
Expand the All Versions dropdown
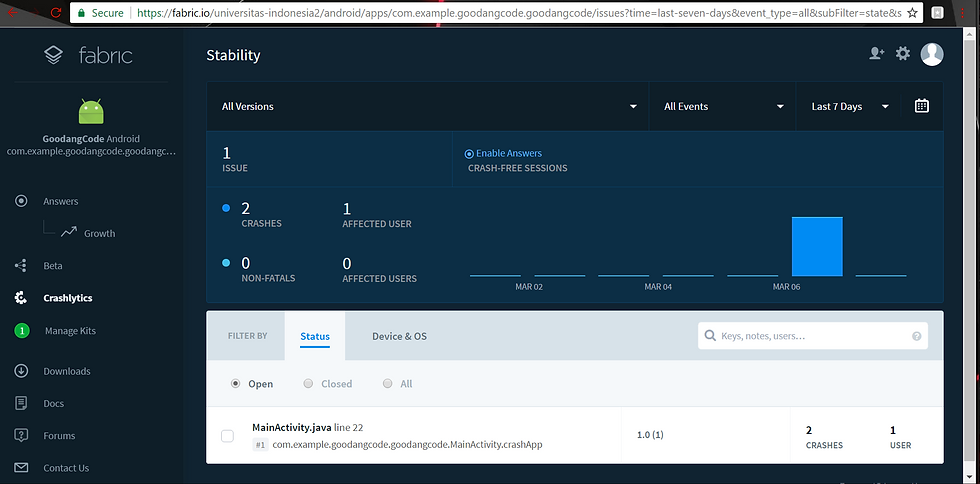coord(428,106)
